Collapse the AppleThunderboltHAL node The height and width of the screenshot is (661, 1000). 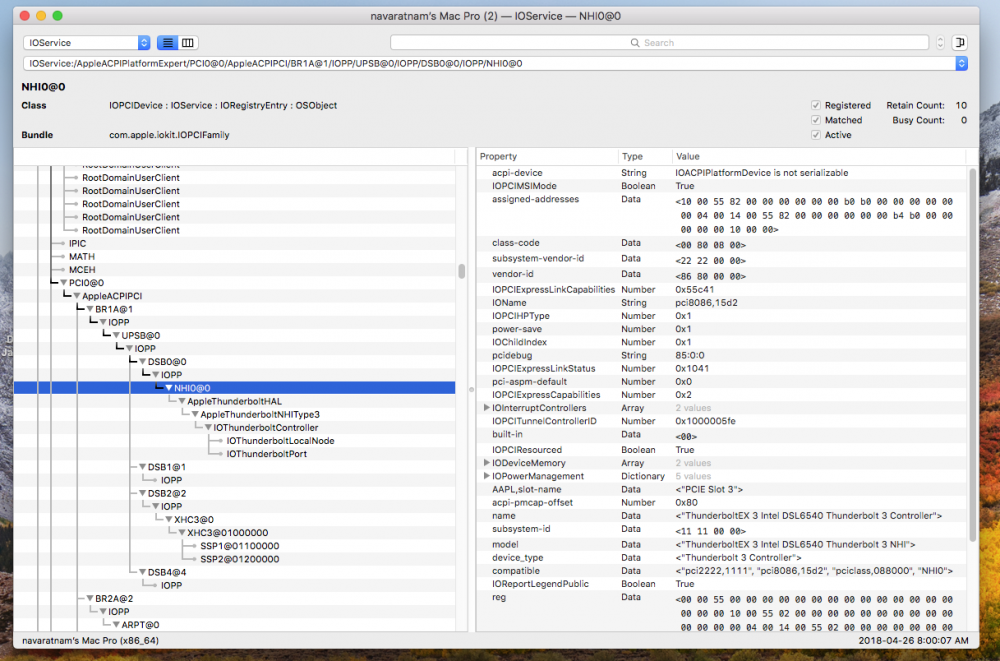[x=182, y=401]
